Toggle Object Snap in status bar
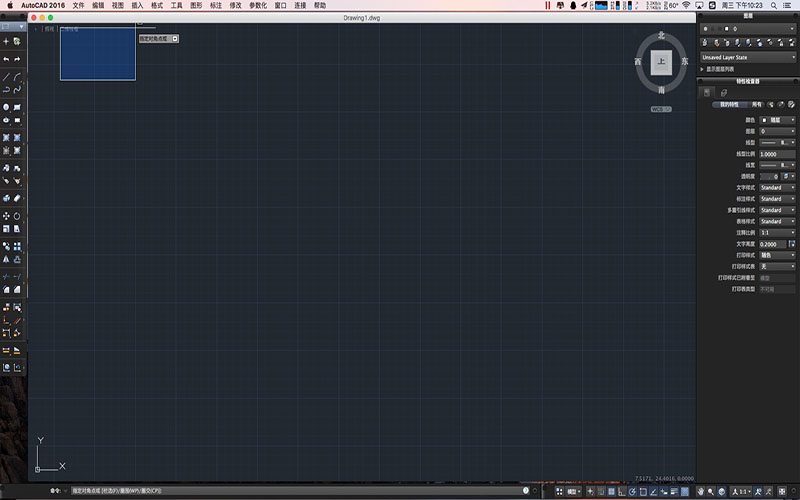 pos(642,491)
